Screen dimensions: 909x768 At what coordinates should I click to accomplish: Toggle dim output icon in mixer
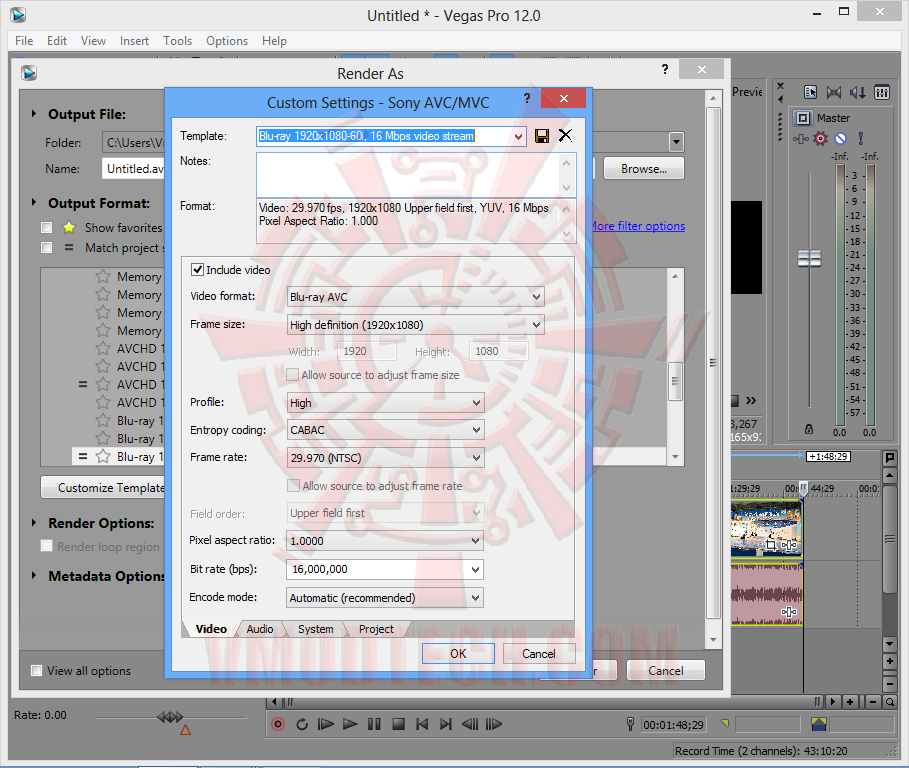(x=858, y=92)
